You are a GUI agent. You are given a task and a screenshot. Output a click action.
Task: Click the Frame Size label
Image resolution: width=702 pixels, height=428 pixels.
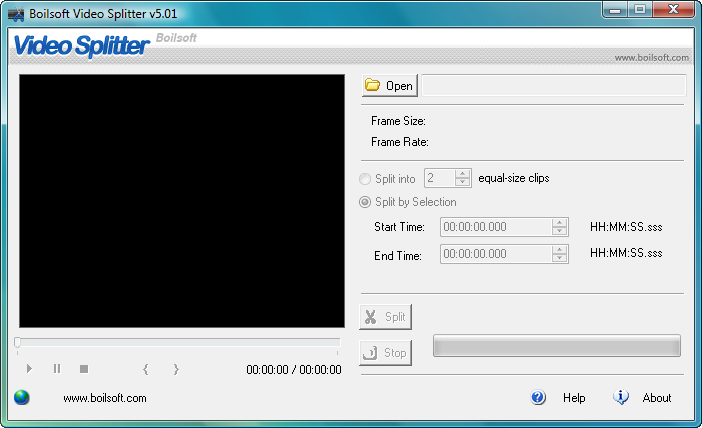point(398,121)
